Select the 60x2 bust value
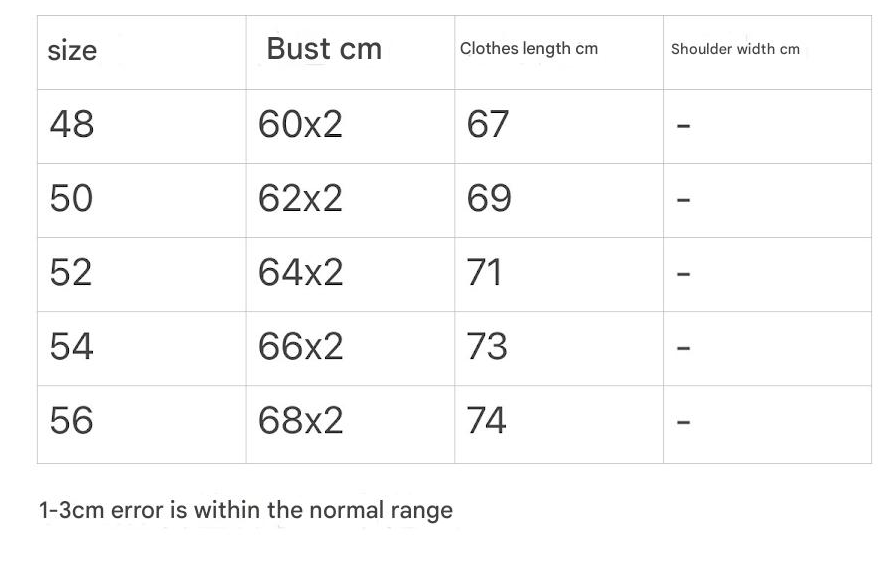This screenshot has height=562, width=890. coord(300,124)
